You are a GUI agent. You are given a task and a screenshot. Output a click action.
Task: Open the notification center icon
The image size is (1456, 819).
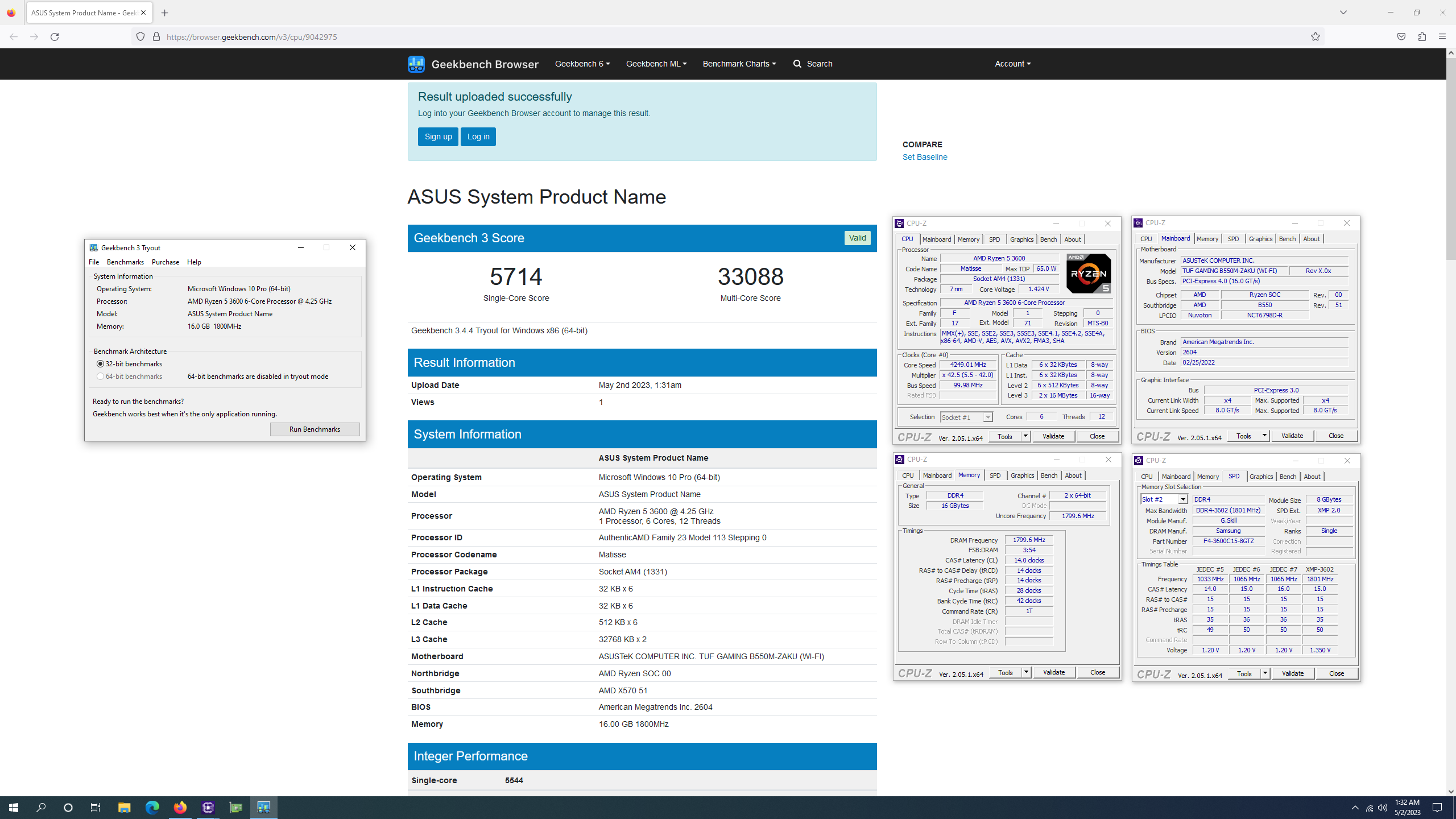[x=1437, y=808]
